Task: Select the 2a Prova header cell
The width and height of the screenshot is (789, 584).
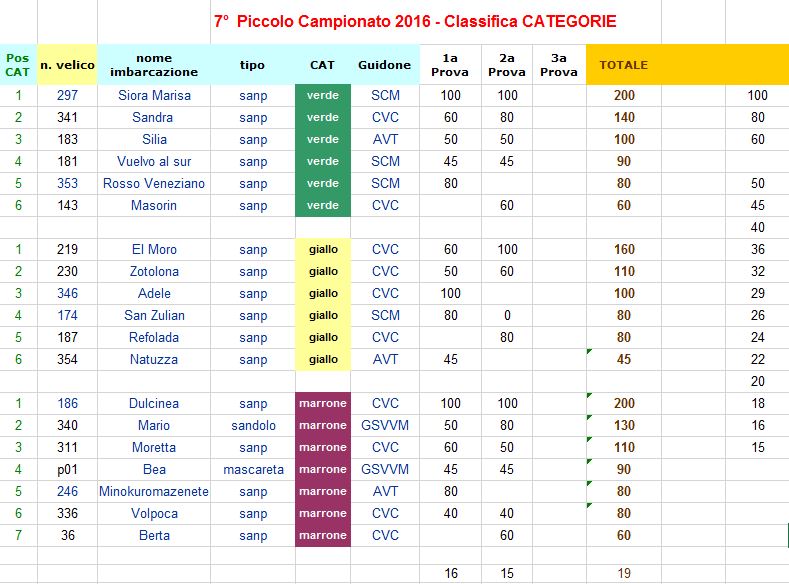Action: coord(507,65)
